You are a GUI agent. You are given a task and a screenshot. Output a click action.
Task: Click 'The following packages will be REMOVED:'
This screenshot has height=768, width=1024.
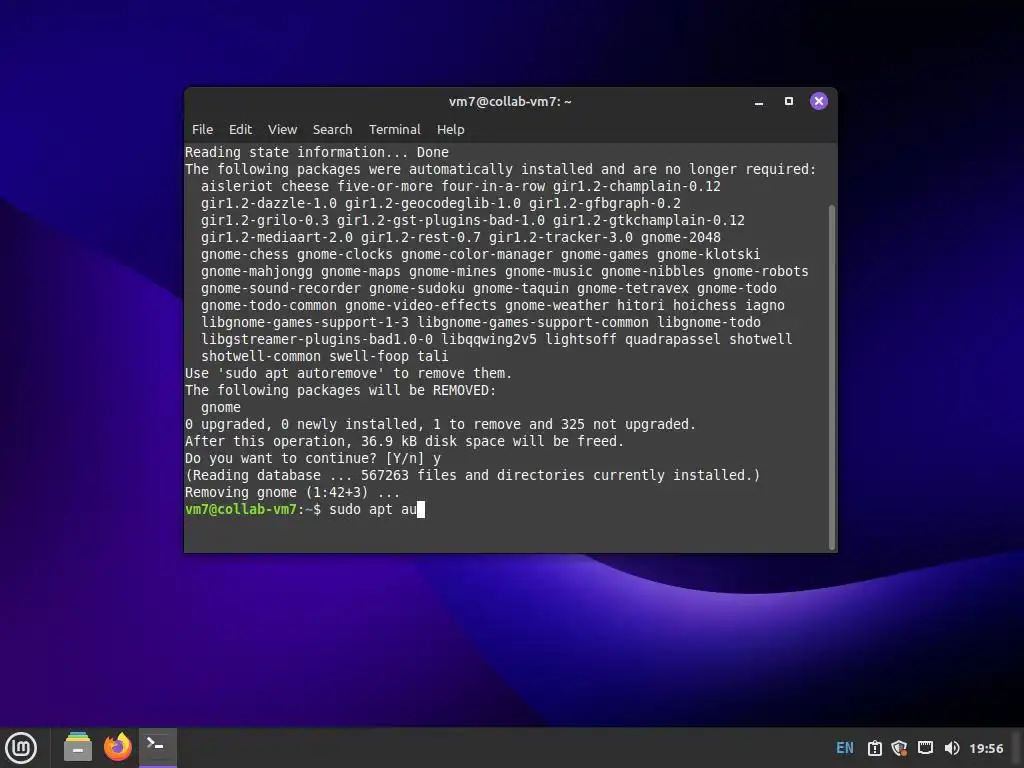coord(340,391)
